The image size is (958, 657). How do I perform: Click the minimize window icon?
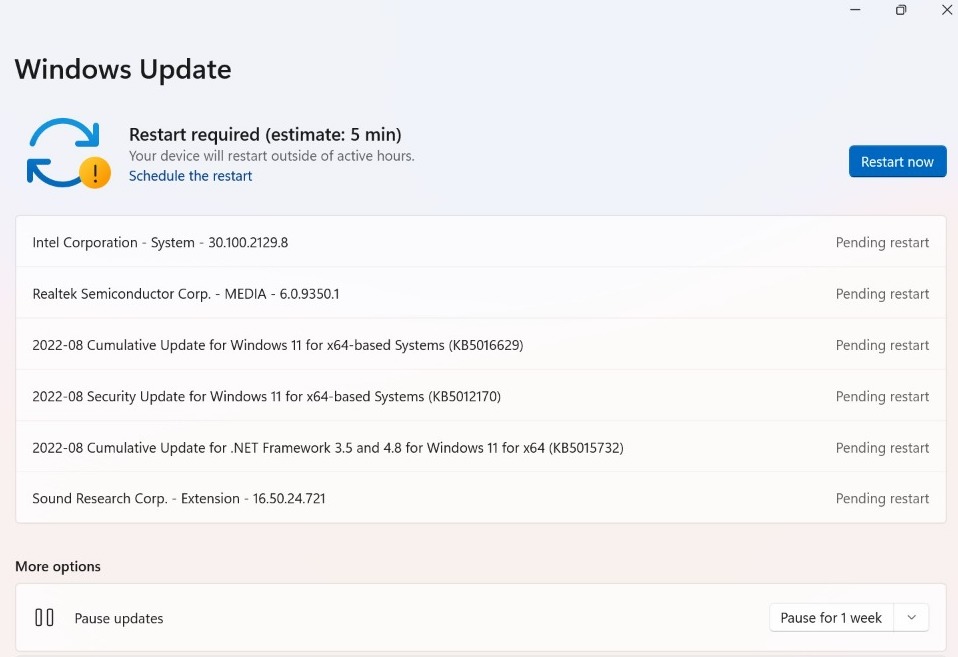[854, 10]
